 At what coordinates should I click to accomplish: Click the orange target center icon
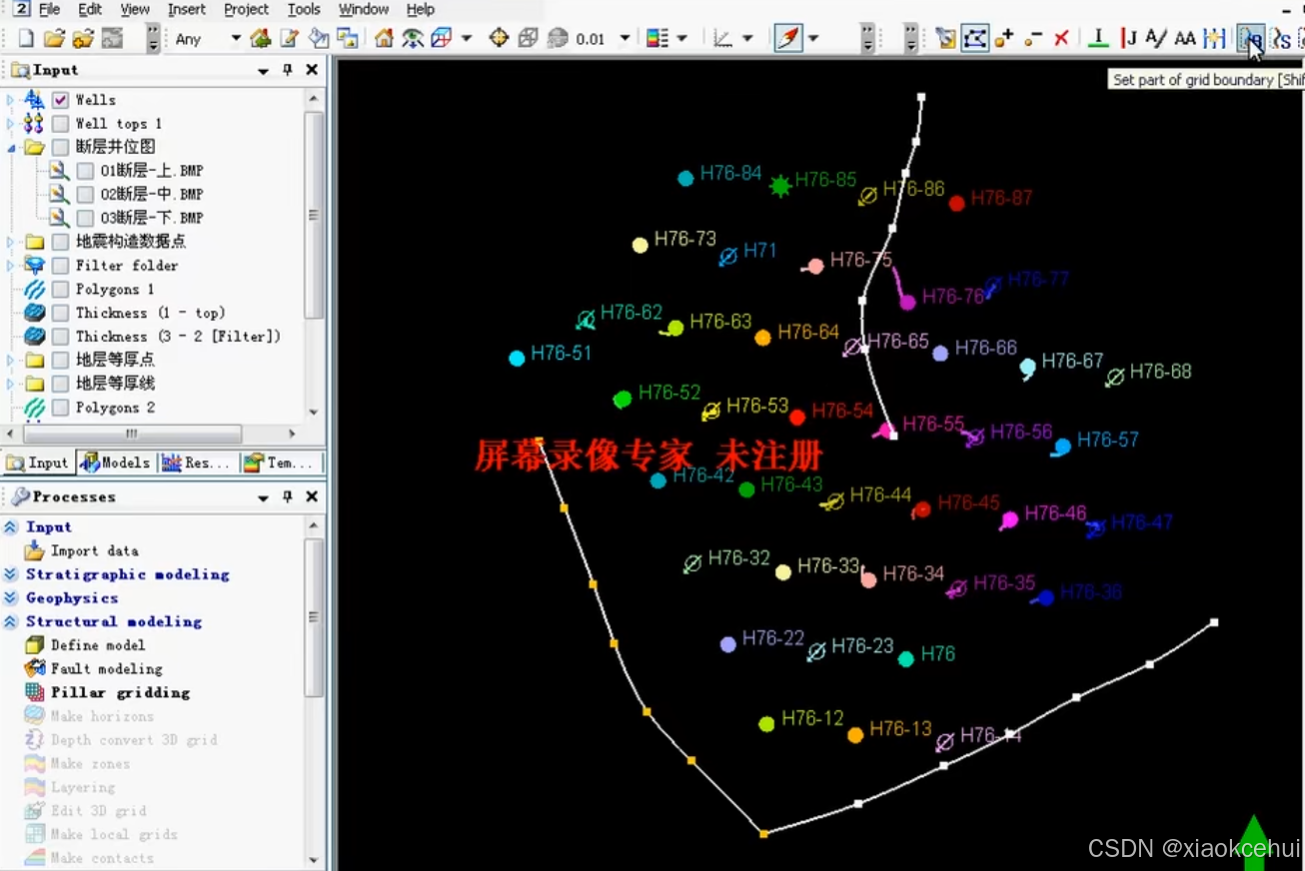coord(498,39)
